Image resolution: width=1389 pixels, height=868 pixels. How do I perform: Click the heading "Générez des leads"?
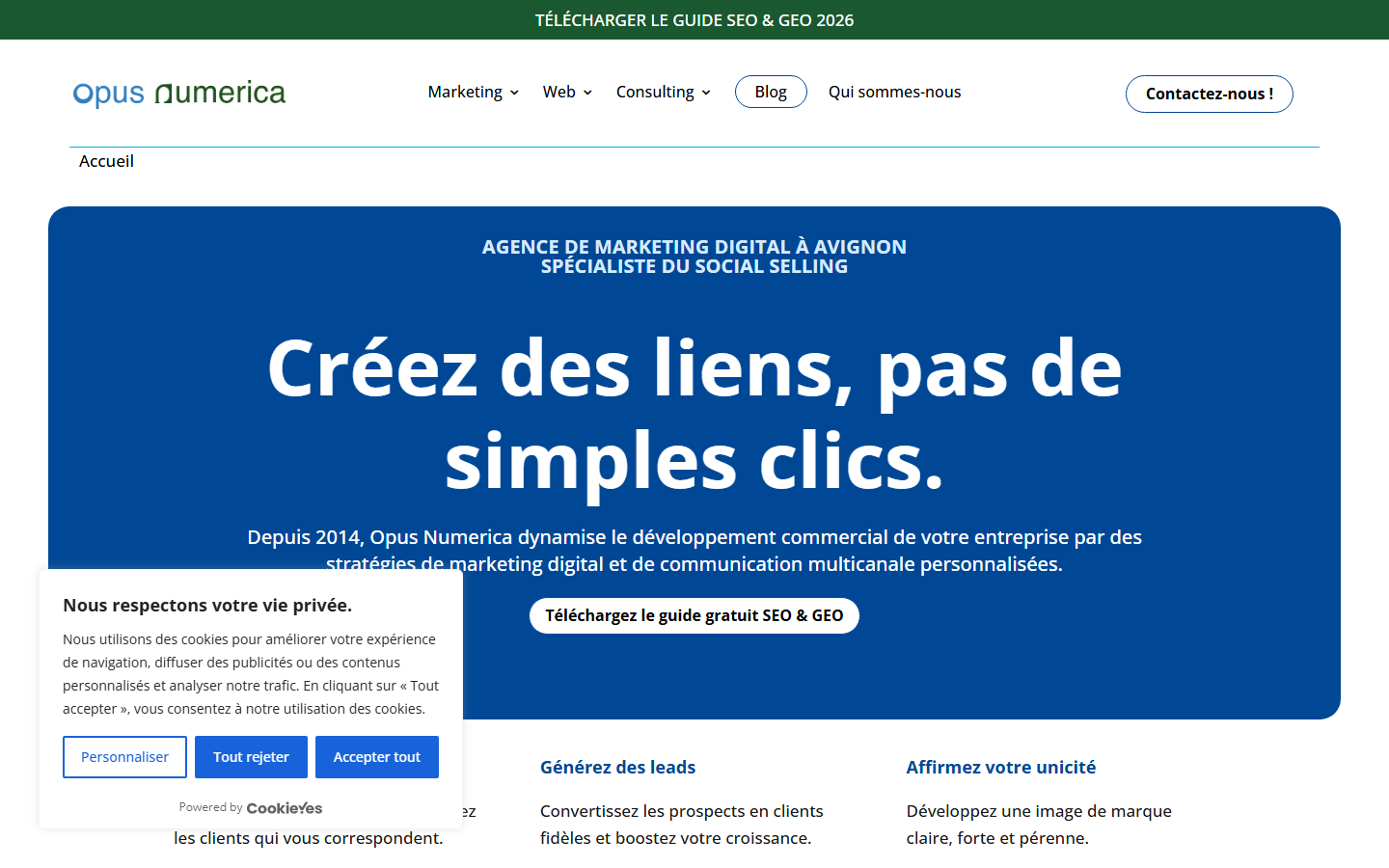[x=618, y=768]
